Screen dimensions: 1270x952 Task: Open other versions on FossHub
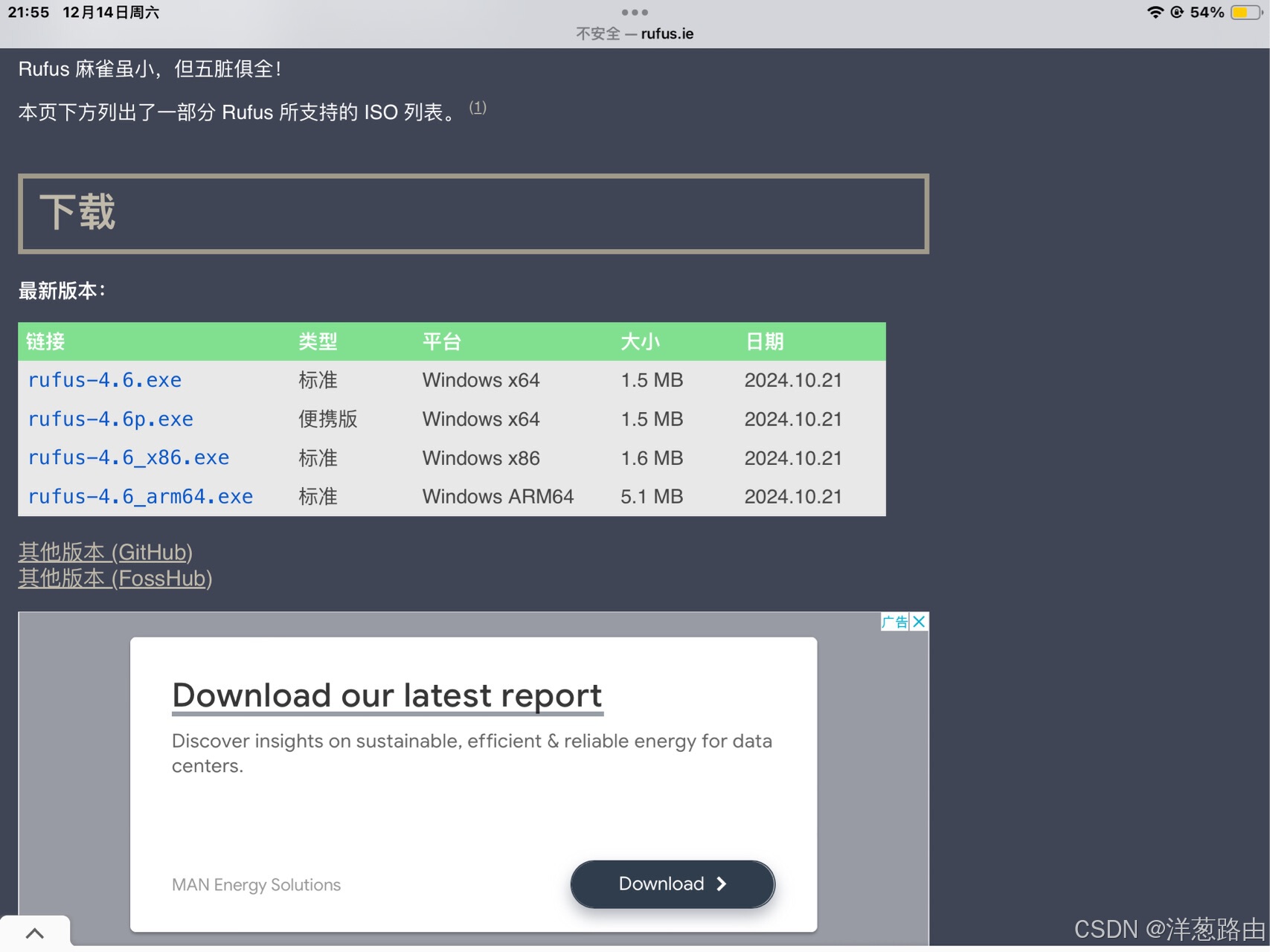pyautogui.click(x=115, y=578)
